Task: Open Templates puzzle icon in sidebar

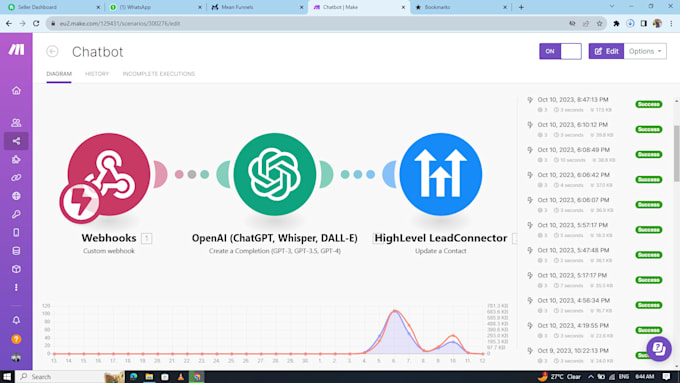Action: [x=16, y=159]
